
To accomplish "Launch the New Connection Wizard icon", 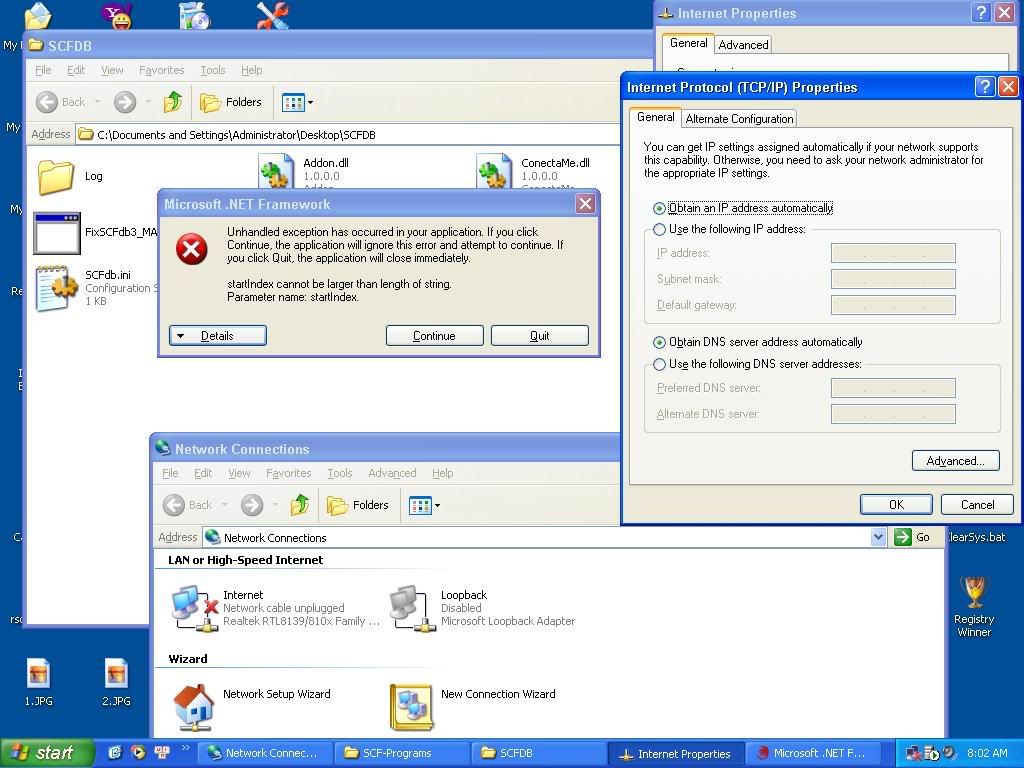I will tap(411, 707).
